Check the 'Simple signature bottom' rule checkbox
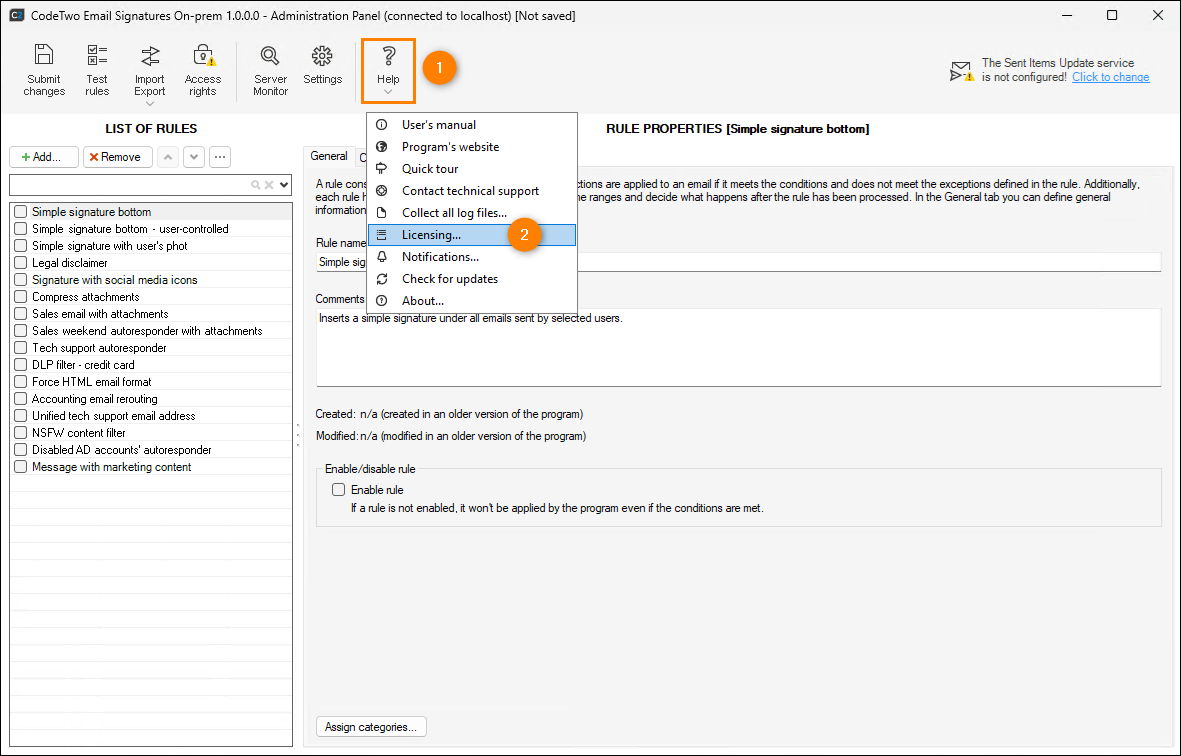This screenshot has width=1181, height=756. (20, 211)
